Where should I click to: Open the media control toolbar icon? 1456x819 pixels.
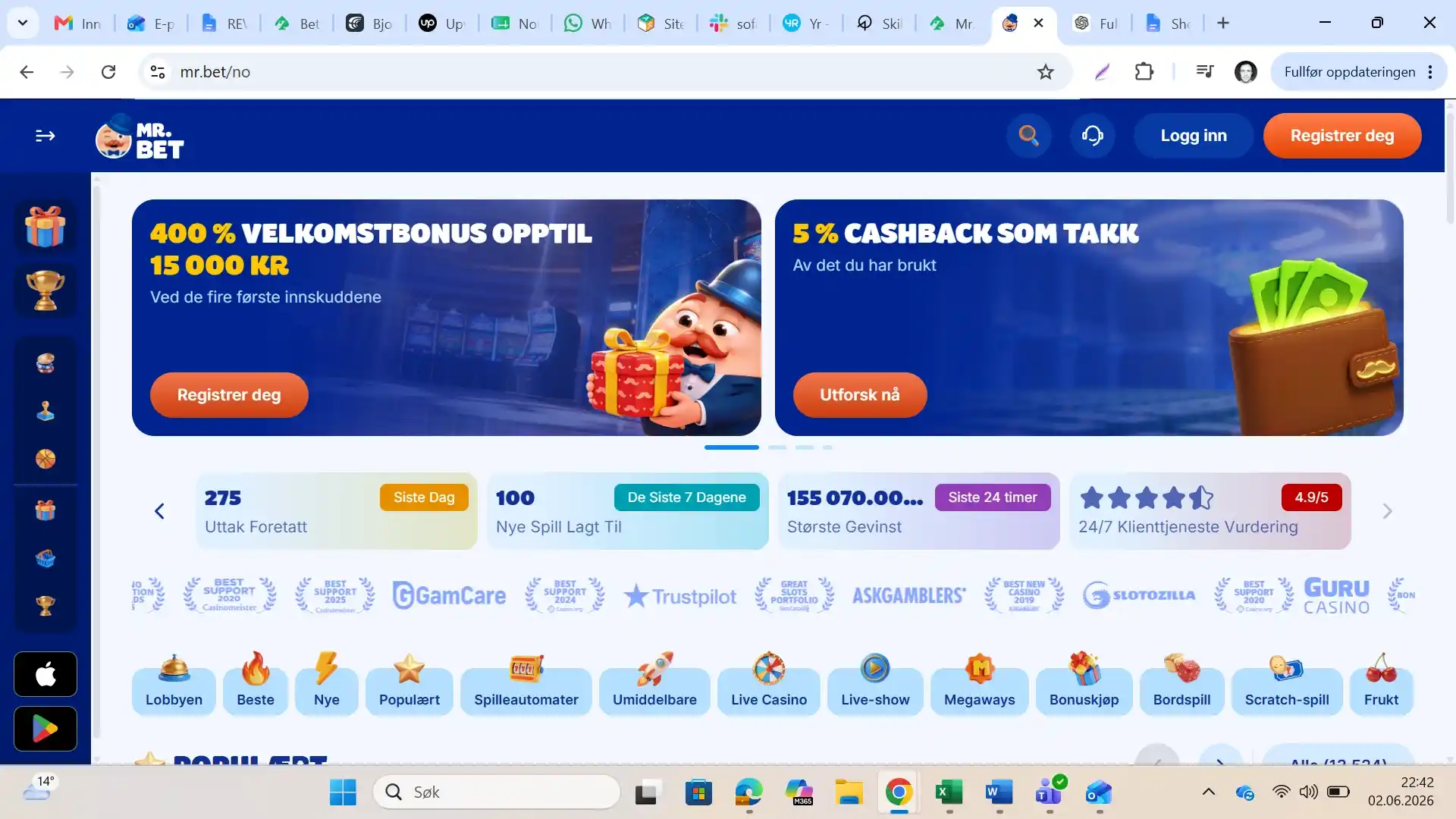coord(1204,72)
